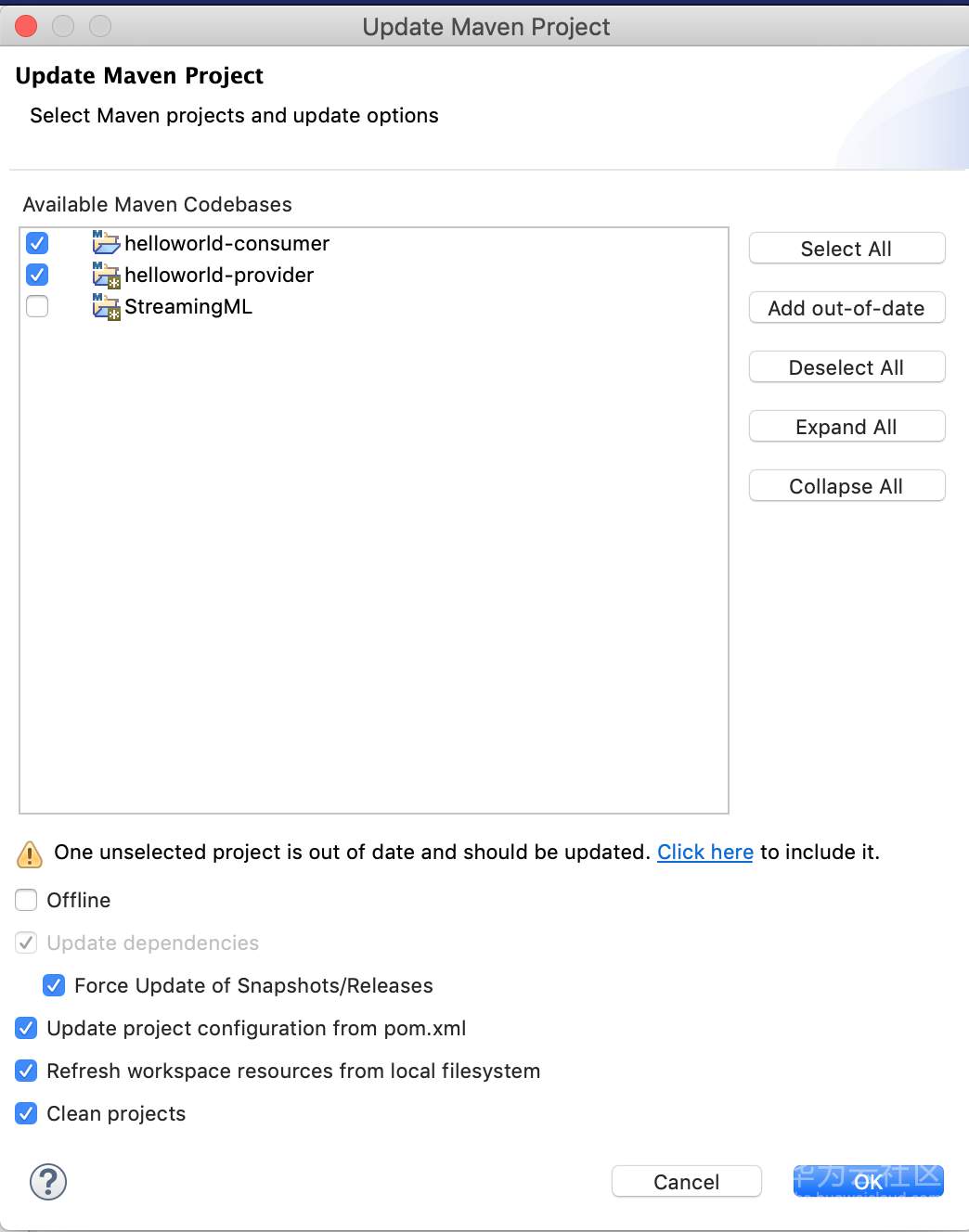Check the StreamingML project checkbox
The height and width of the screenshot is (1232, 969).
pos(37,306)
